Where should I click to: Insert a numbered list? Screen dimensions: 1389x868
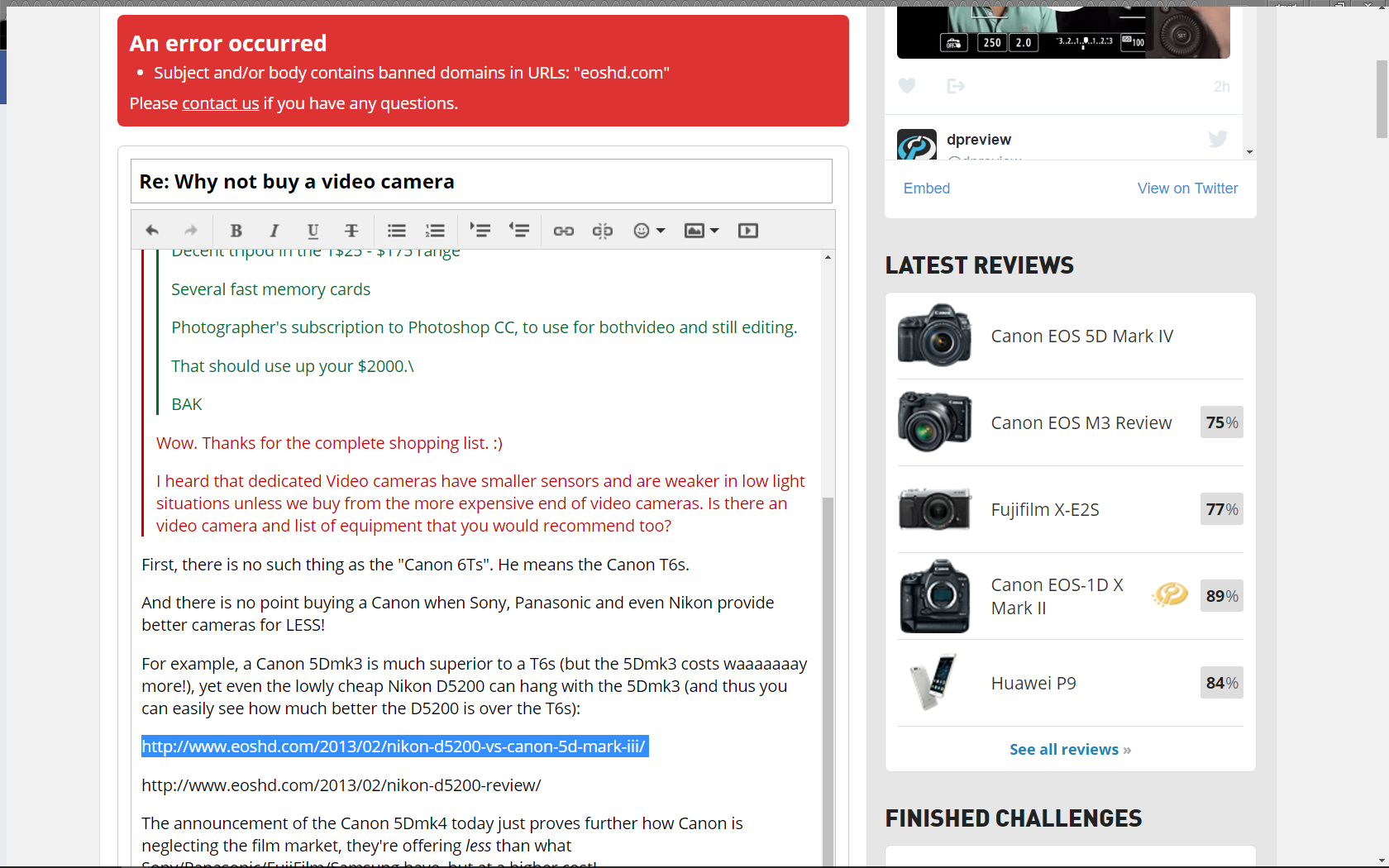coord(436,231)
